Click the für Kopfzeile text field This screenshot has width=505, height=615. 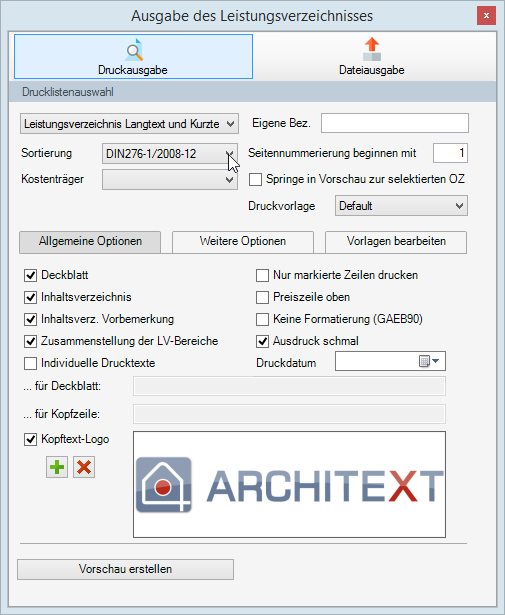coord(289,414)
